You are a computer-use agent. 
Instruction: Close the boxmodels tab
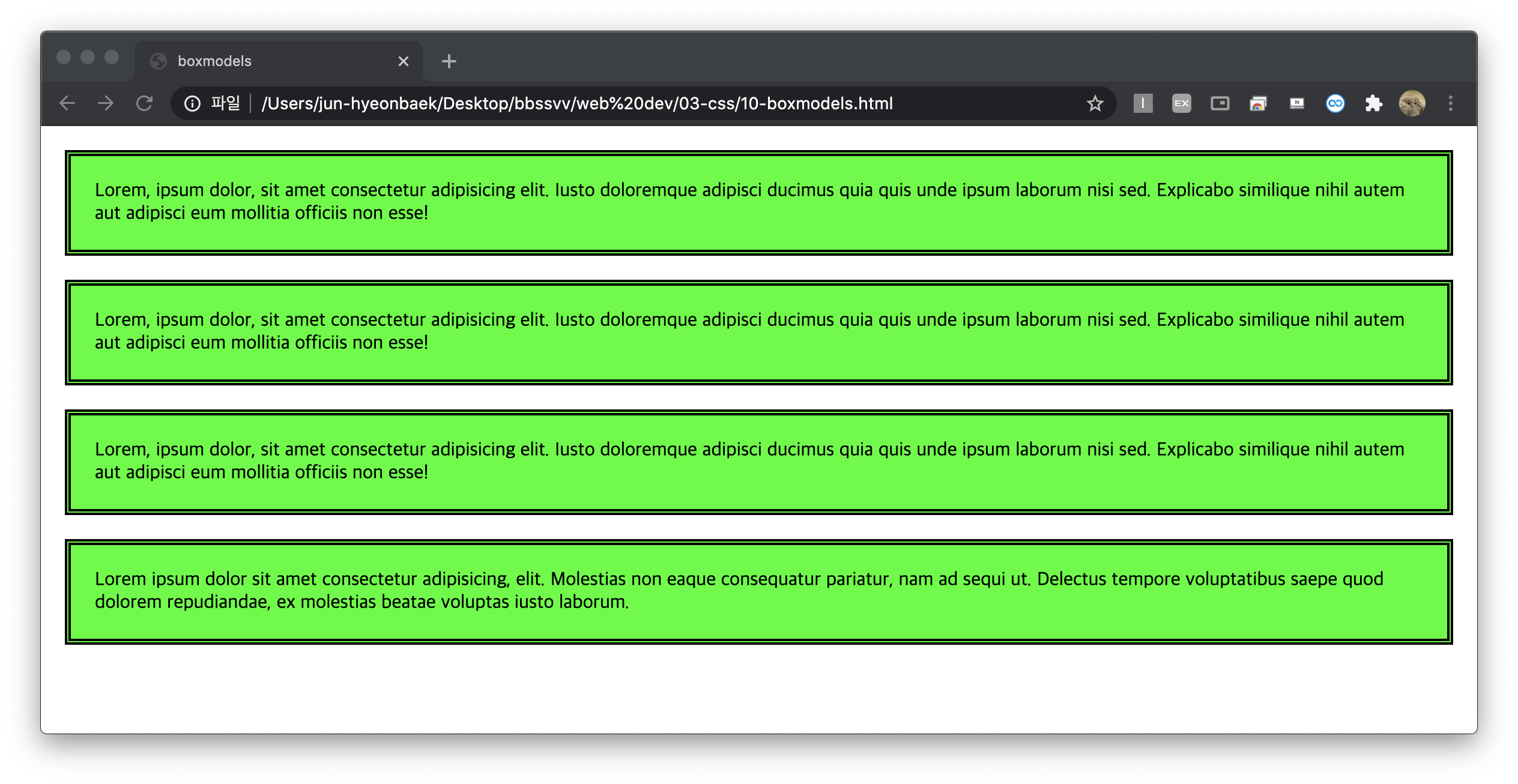tap(404, 61)
